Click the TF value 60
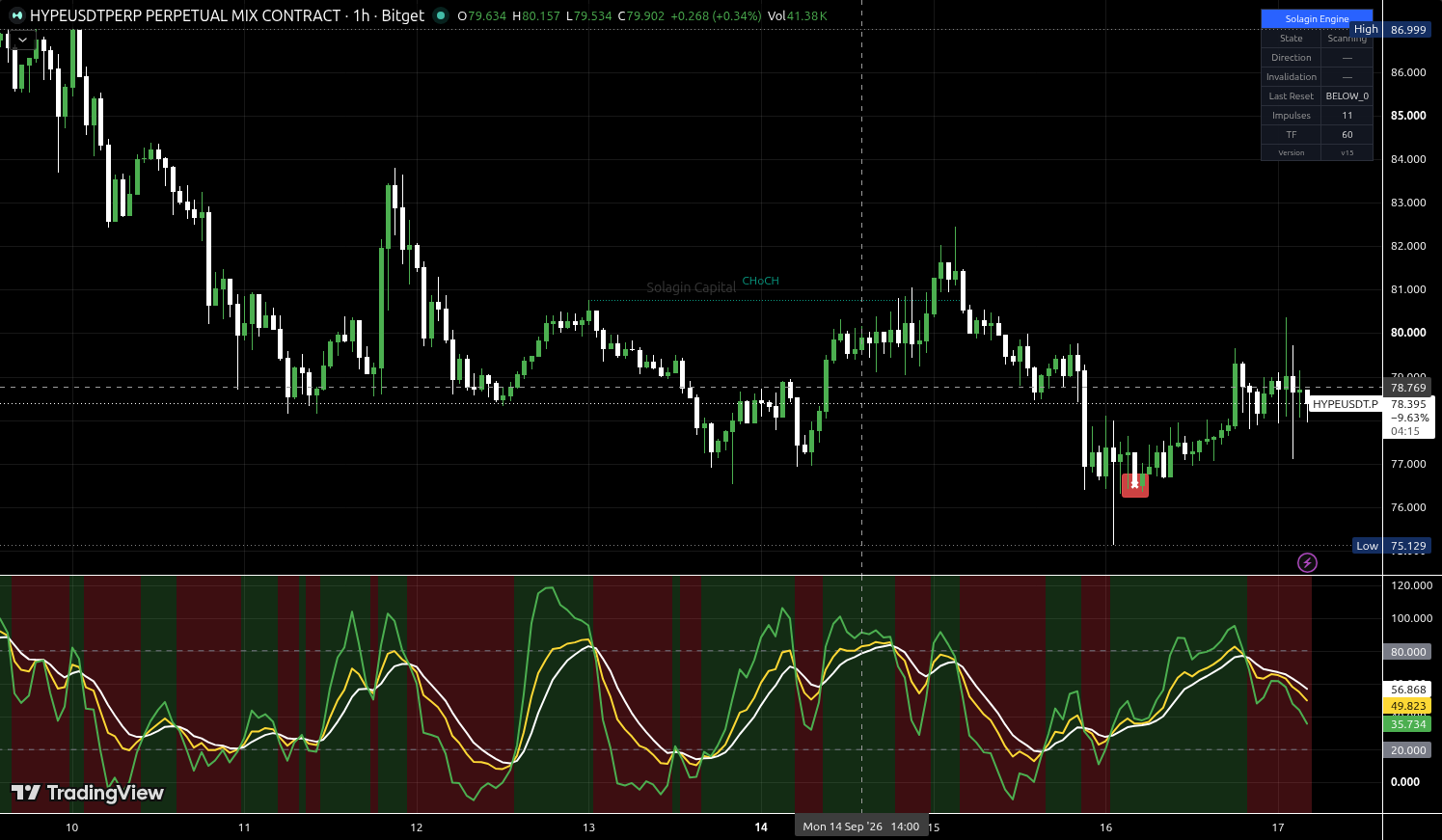The height and width of the screenshot is (840, 1442). (1347, 135)
